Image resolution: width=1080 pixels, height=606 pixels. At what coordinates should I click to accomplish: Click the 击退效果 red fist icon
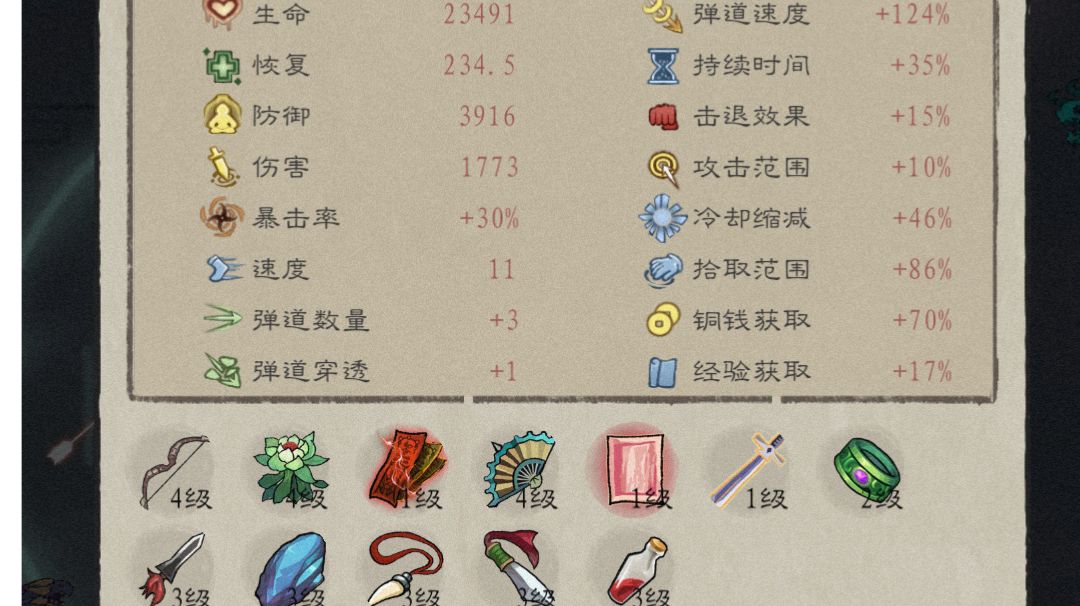point(663,116)
